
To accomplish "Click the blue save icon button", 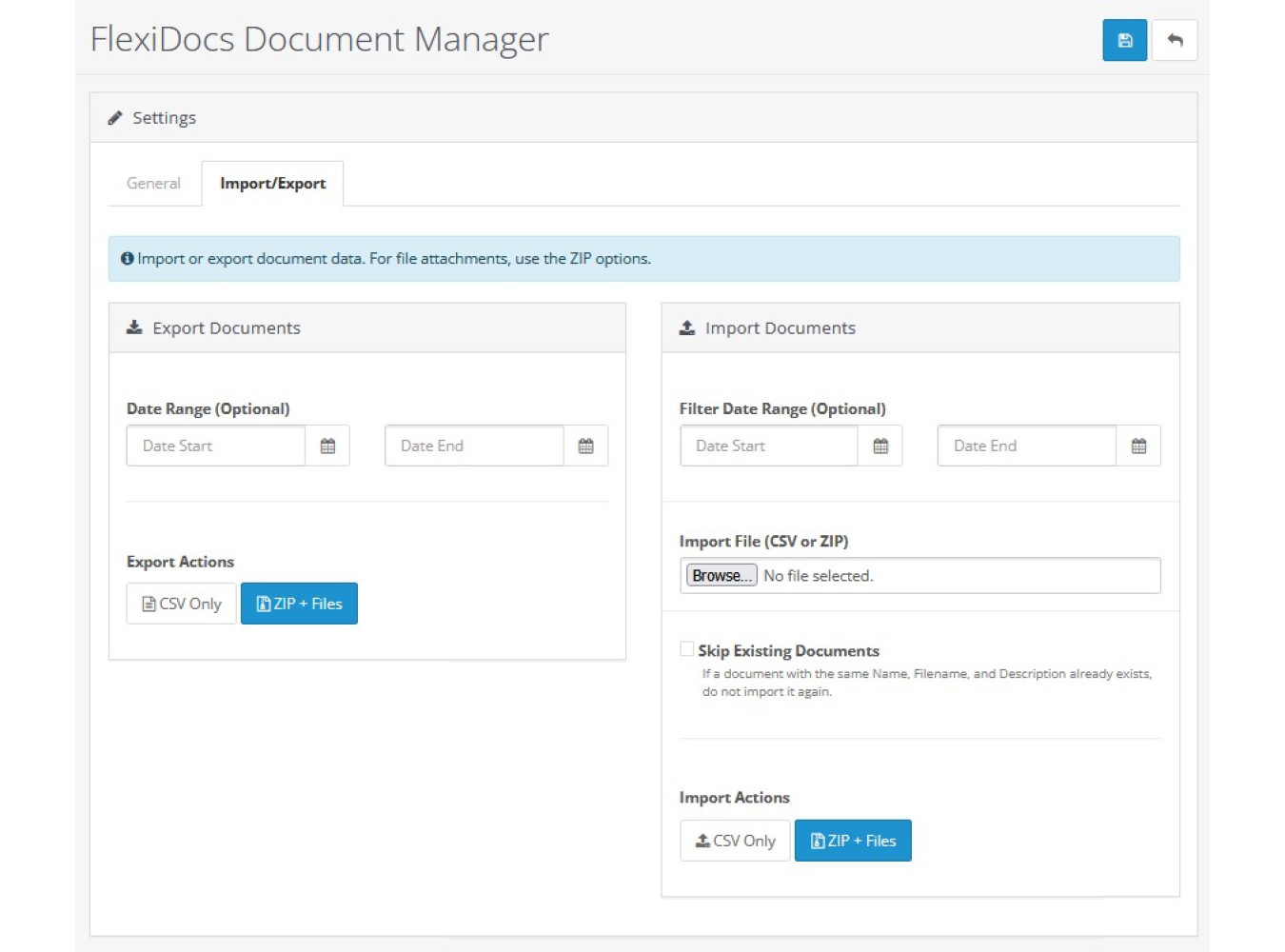I will tap(1124, 41).
